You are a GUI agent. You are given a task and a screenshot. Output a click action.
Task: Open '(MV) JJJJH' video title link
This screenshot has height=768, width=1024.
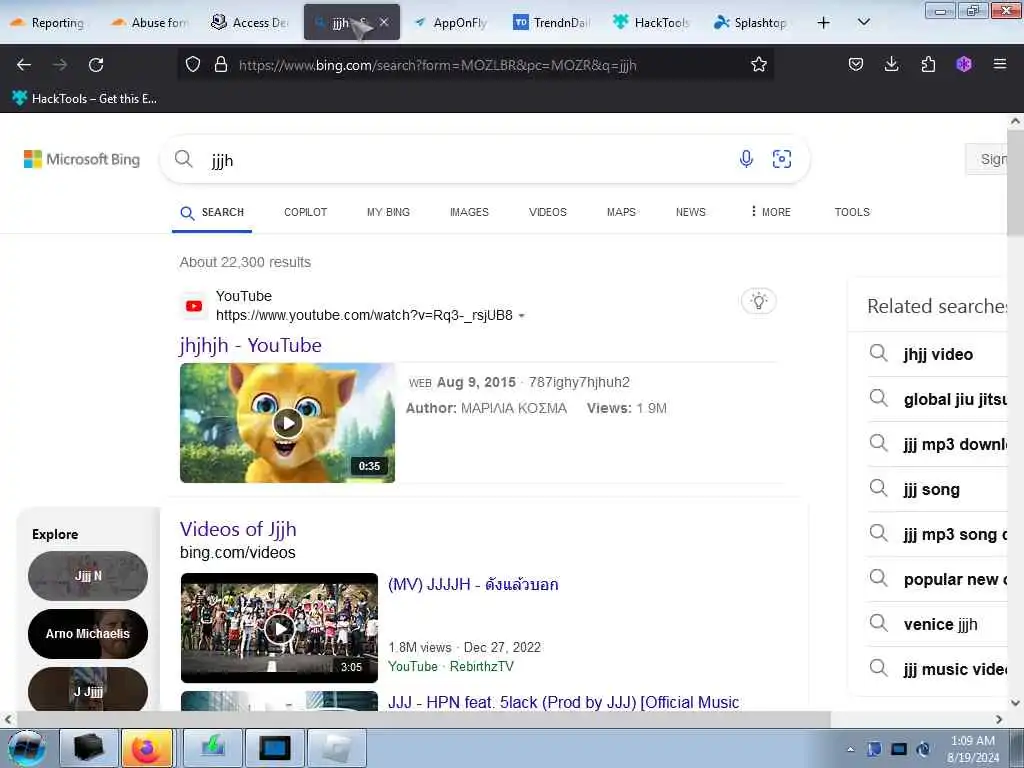[x=473, y=584]
